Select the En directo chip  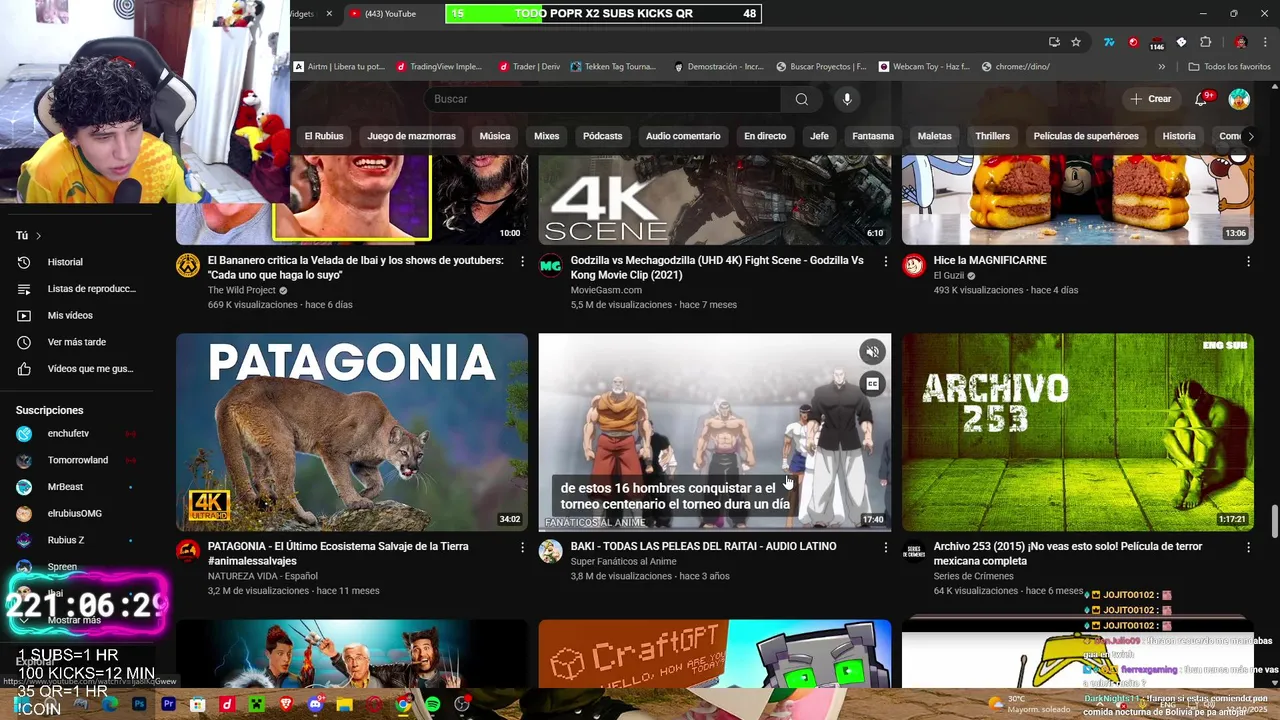click(765, 136)
